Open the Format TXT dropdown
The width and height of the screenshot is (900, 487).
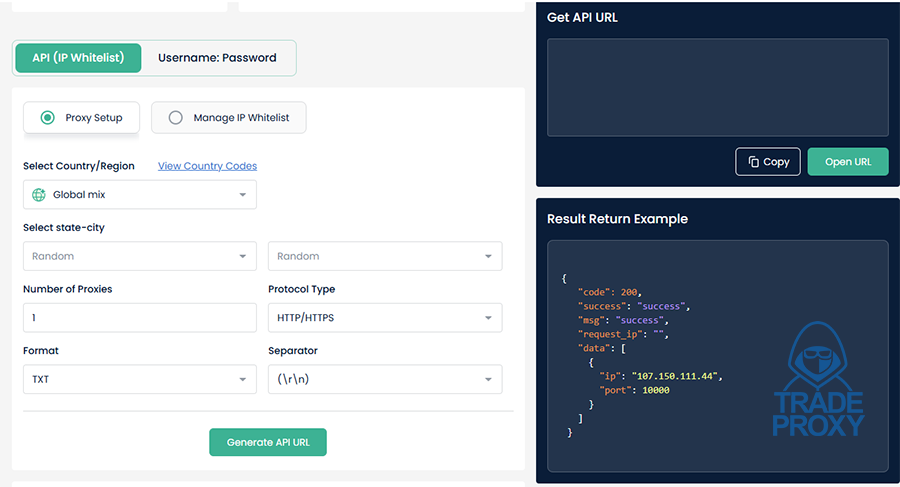[x=139, y=380]
